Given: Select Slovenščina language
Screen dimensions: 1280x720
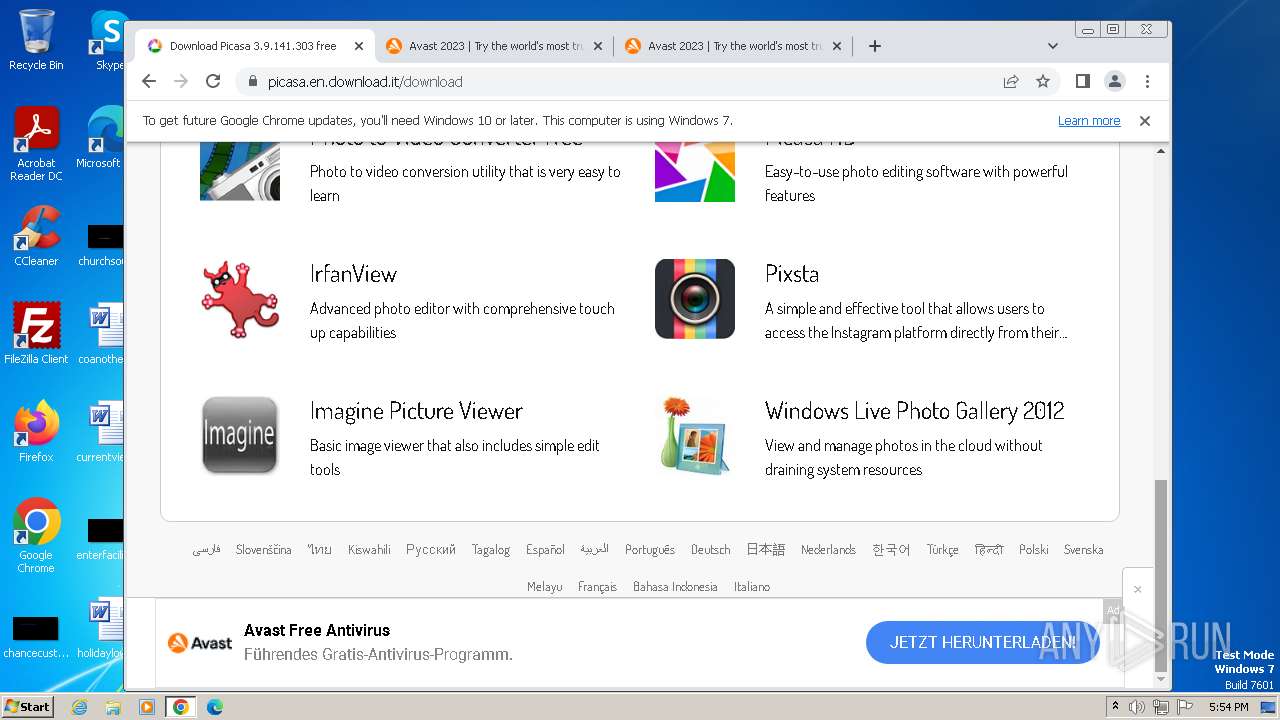Looking at the screenshot, I should click(264, 550).
